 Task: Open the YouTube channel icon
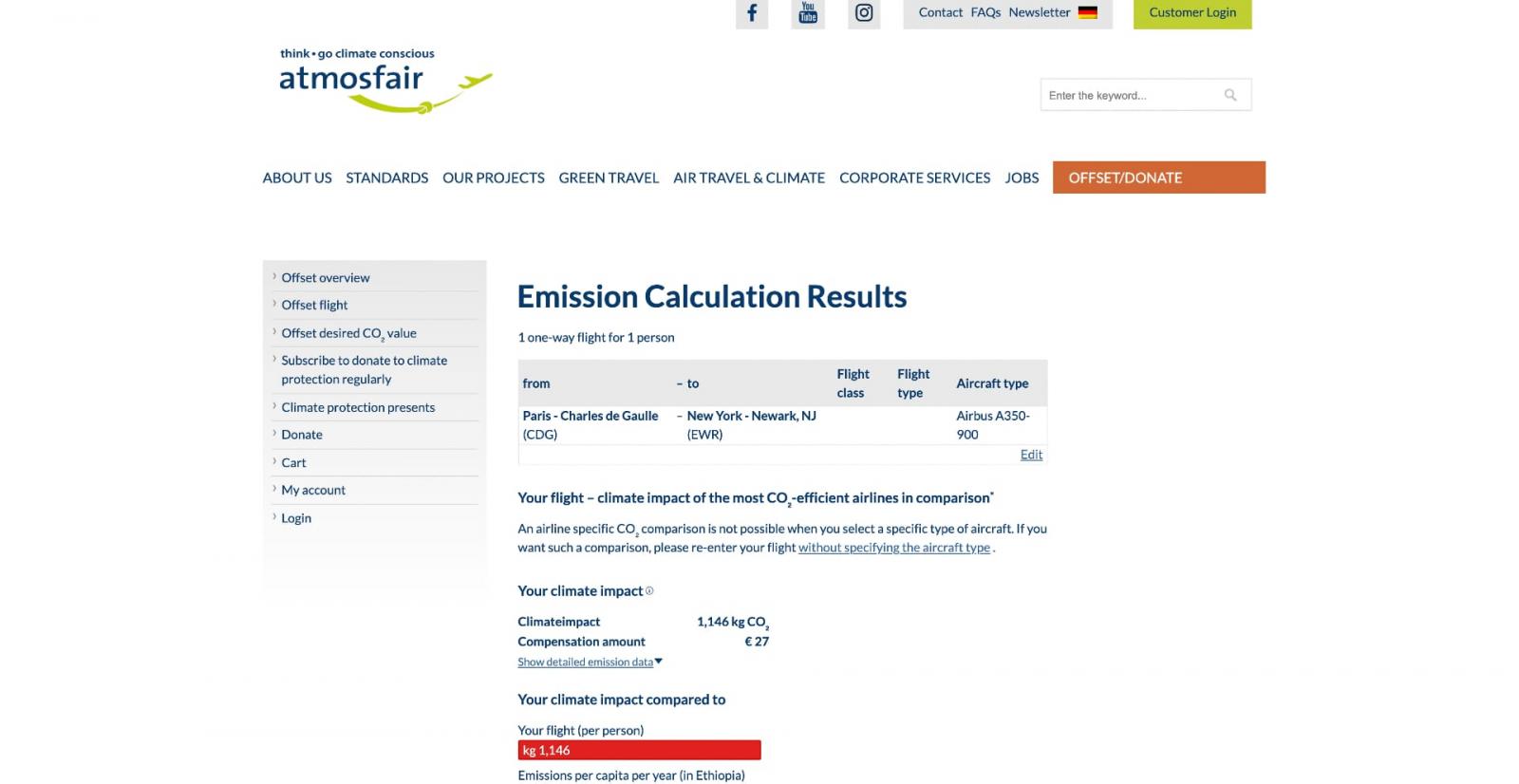pyautogui.click(x=808, y=13)
